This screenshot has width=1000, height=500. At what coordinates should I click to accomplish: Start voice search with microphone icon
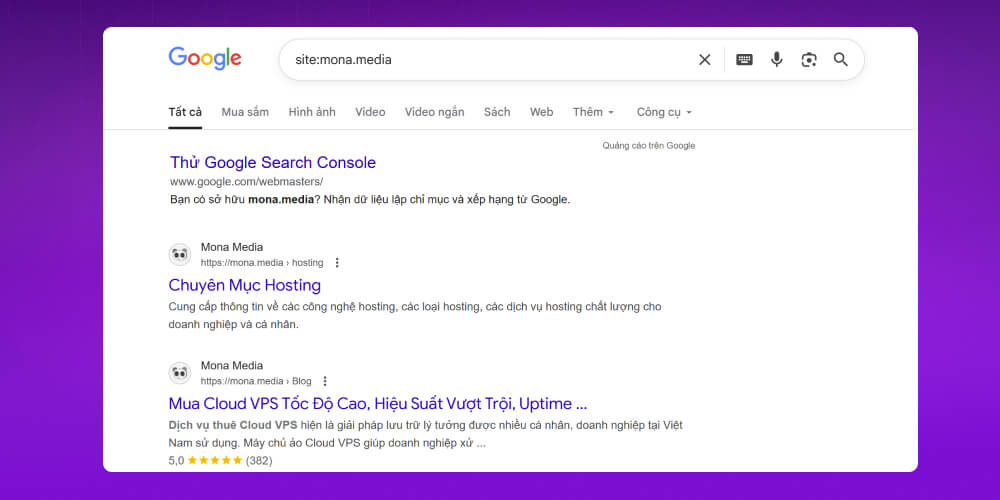click(x=776, y=60)
